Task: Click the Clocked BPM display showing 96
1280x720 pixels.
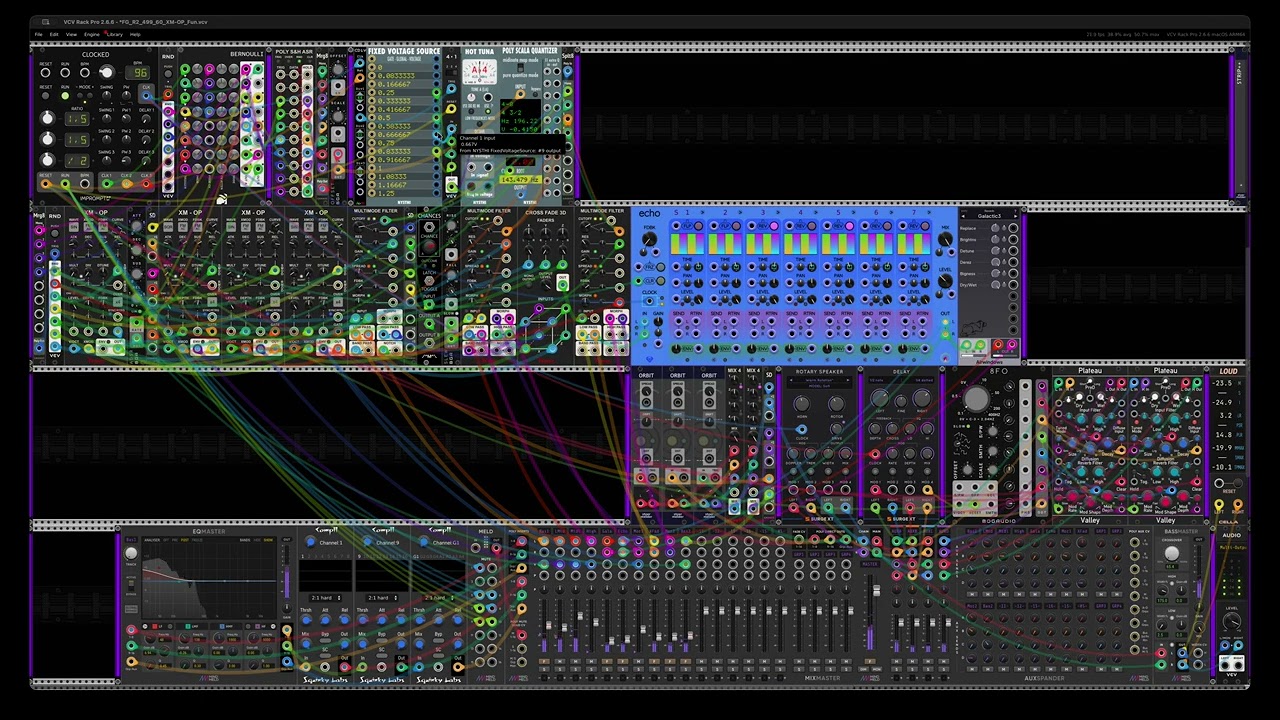Action: click(140, 72)
